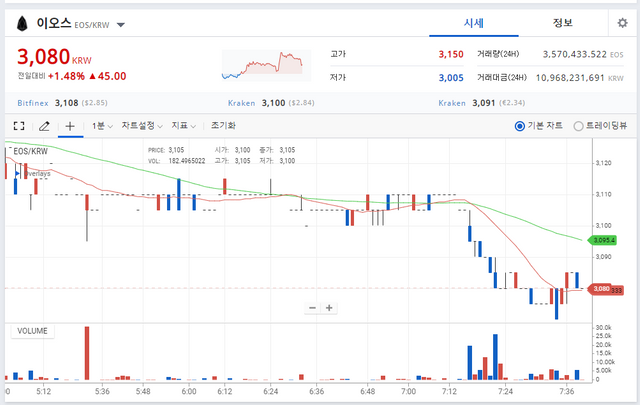Switch to the 정보 tab

[x=563, y=23]
